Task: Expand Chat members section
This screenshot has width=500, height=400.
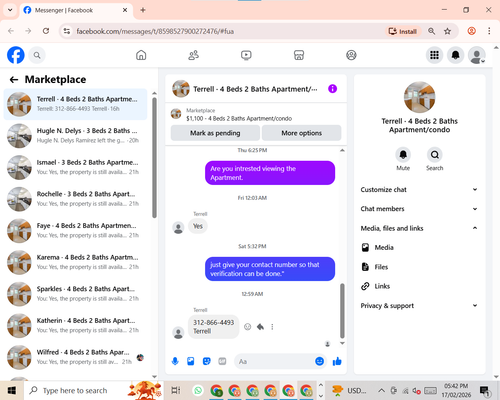Action: [x=419, y=209]
